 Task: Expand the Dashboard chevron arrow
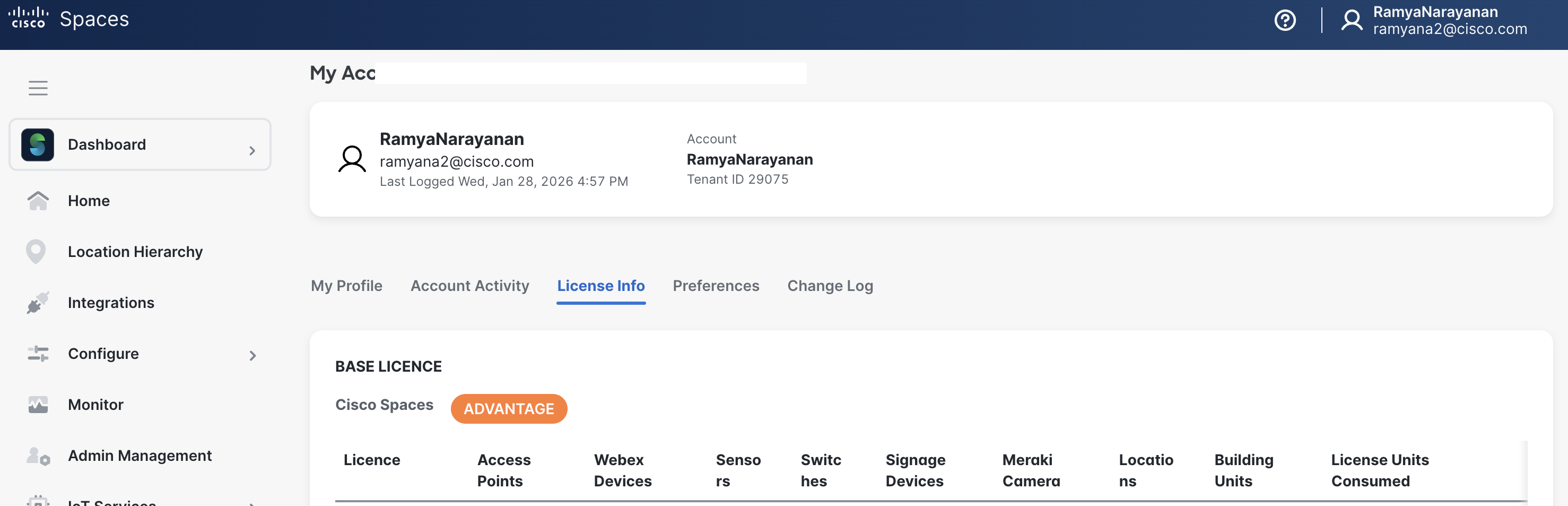[x=252, y=151]
